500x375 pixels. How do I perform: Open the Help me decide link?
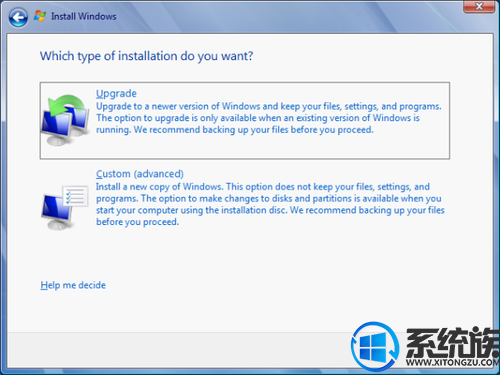pyautogui.click(x=73, y=285)
